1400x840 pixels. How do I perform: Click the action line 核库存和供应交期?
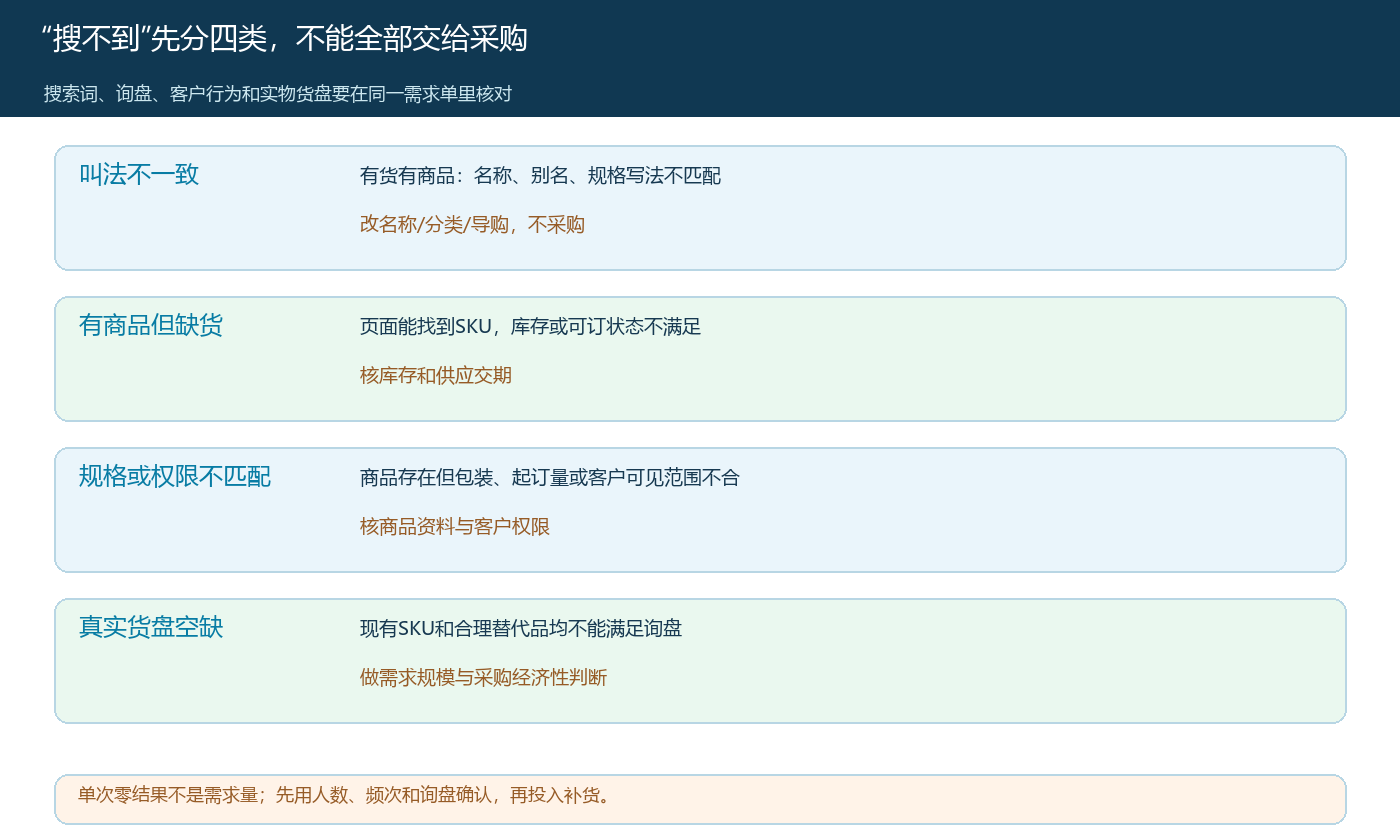tap(436, 376)
